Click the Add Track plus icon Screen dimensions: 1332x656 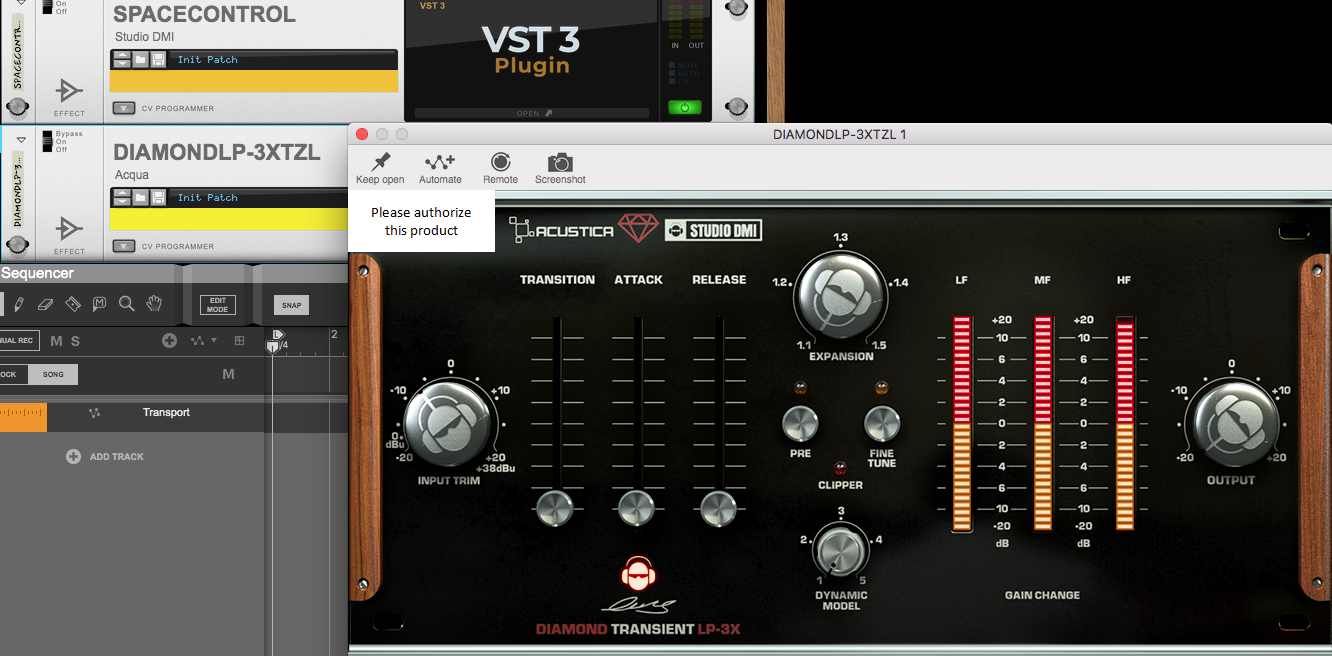point(73,456)
